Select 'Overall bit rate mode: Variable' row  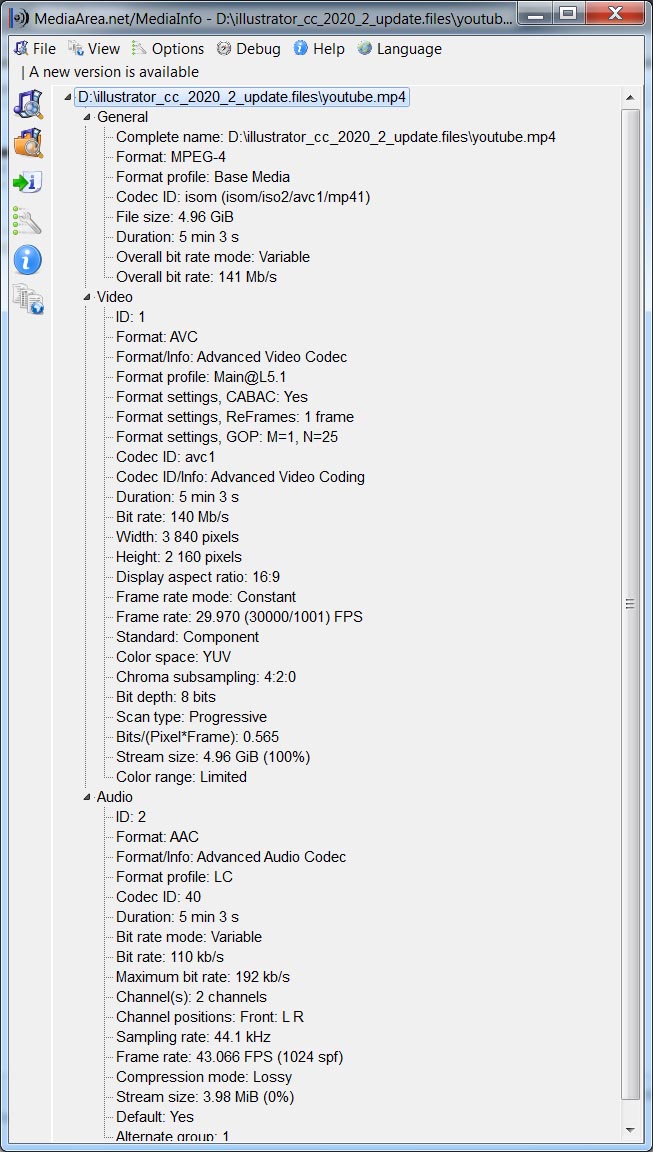click(x=213, y=257)
